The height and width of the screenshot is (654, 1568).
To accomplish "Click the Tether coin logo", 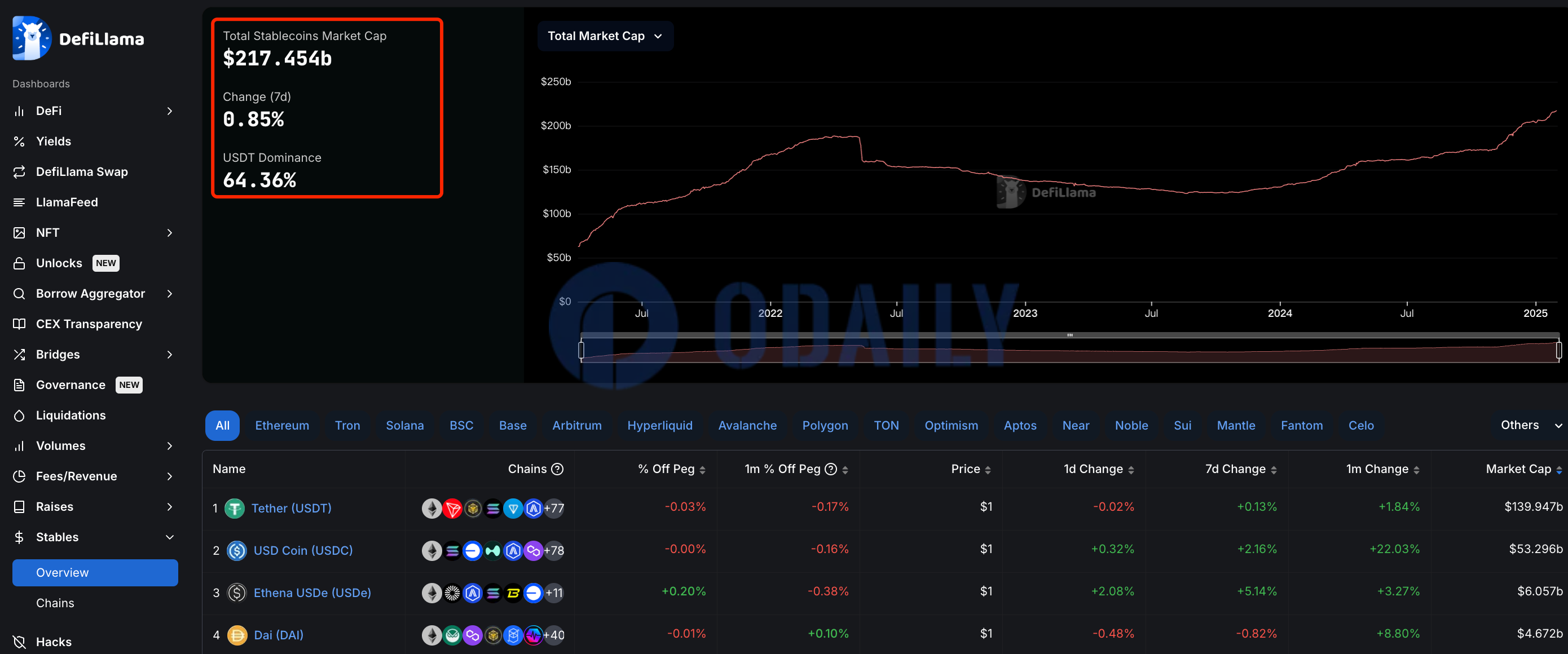I will pyautogui.click(x=234, y=508).
